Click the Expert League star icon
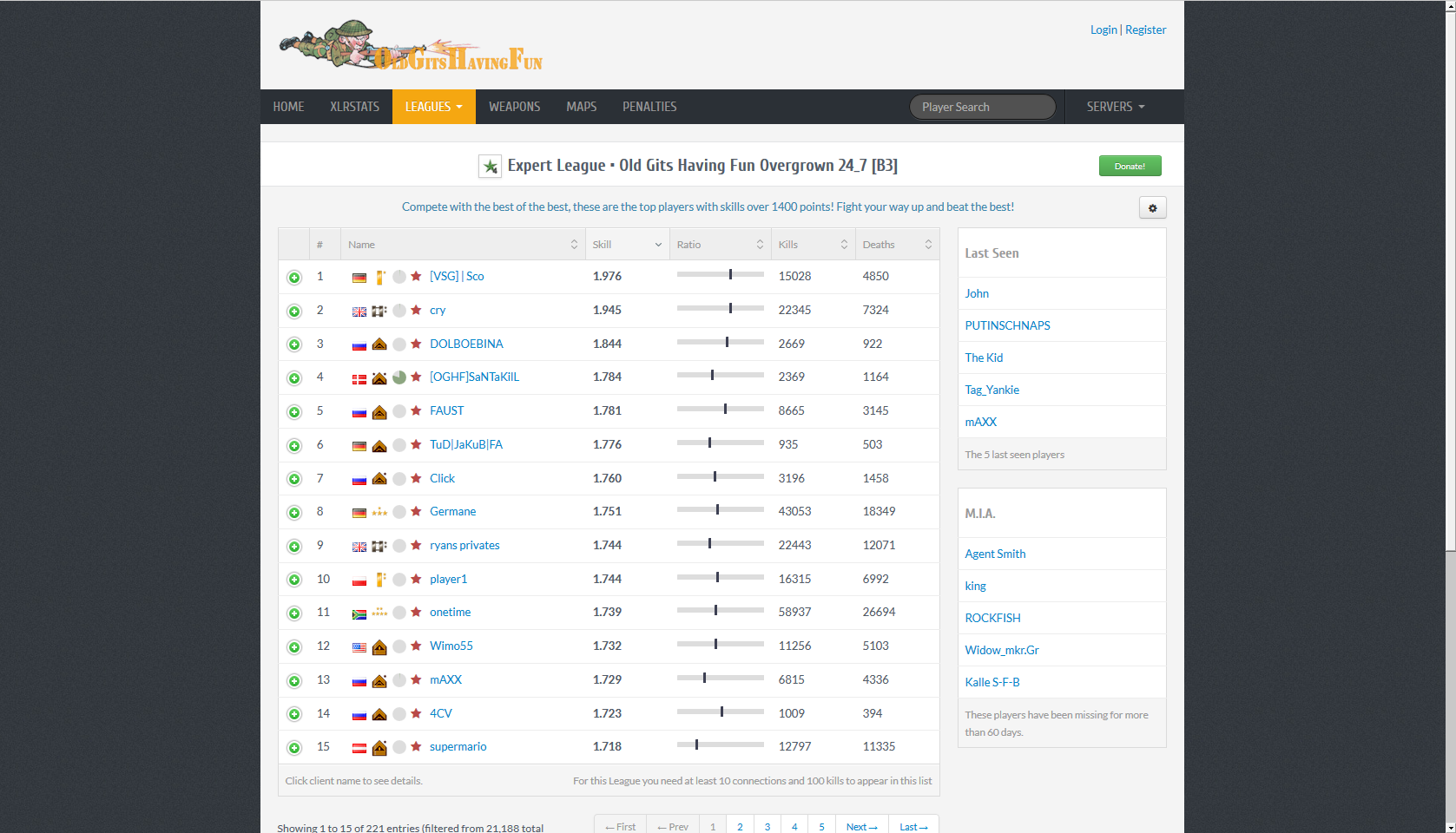The height and width of the screenshot is (833, 1456). pyautogui.click(x=490, y=167)
